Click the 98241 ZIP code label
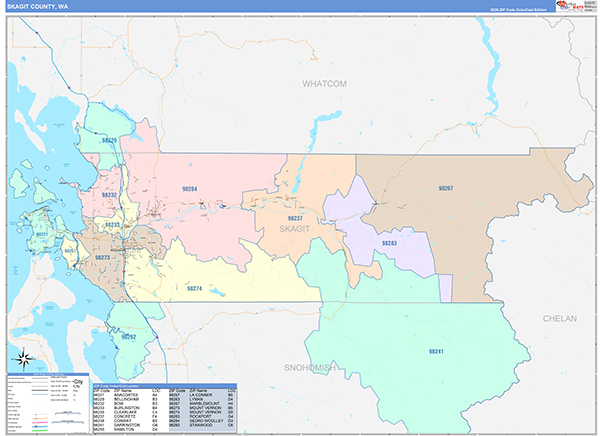The image size is (600, 436). pyautogui.click(x=436, y=351)
